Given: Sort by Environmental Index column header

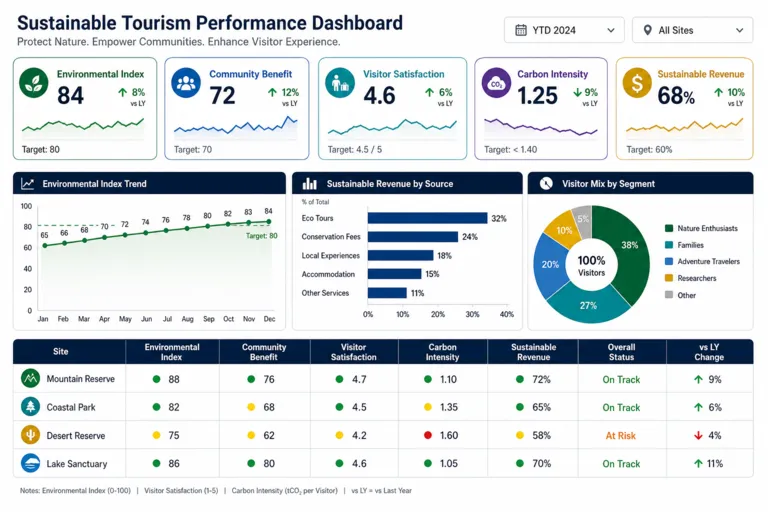Looking at the screenshot, I should click(172, 352).
